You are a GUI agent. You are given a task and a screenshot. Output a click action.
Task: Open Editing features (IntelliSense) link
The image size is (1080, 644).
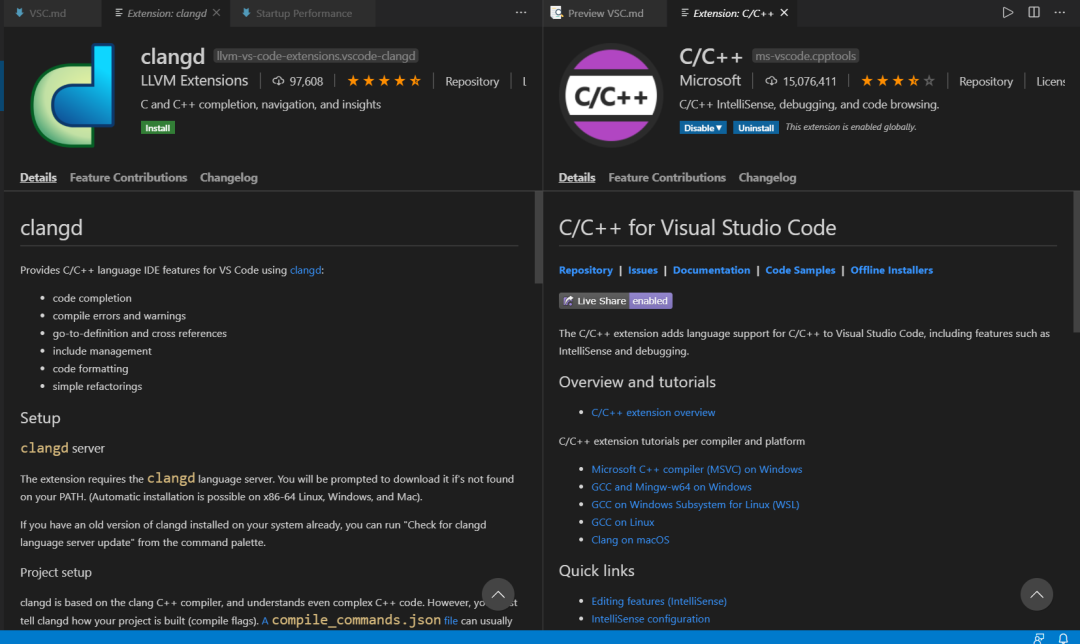(659, 601)
